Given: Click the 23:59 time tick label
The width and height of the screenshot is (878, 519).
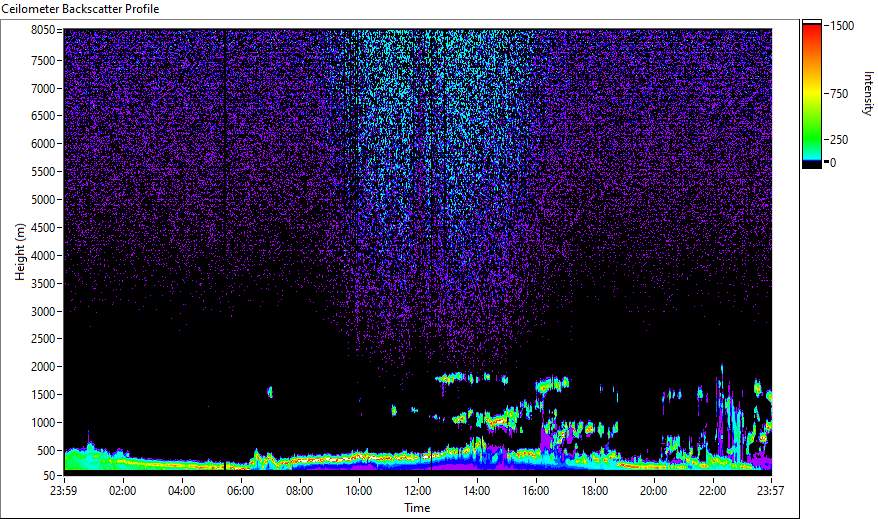Looking at the screenshot, I should coord(63,491).
